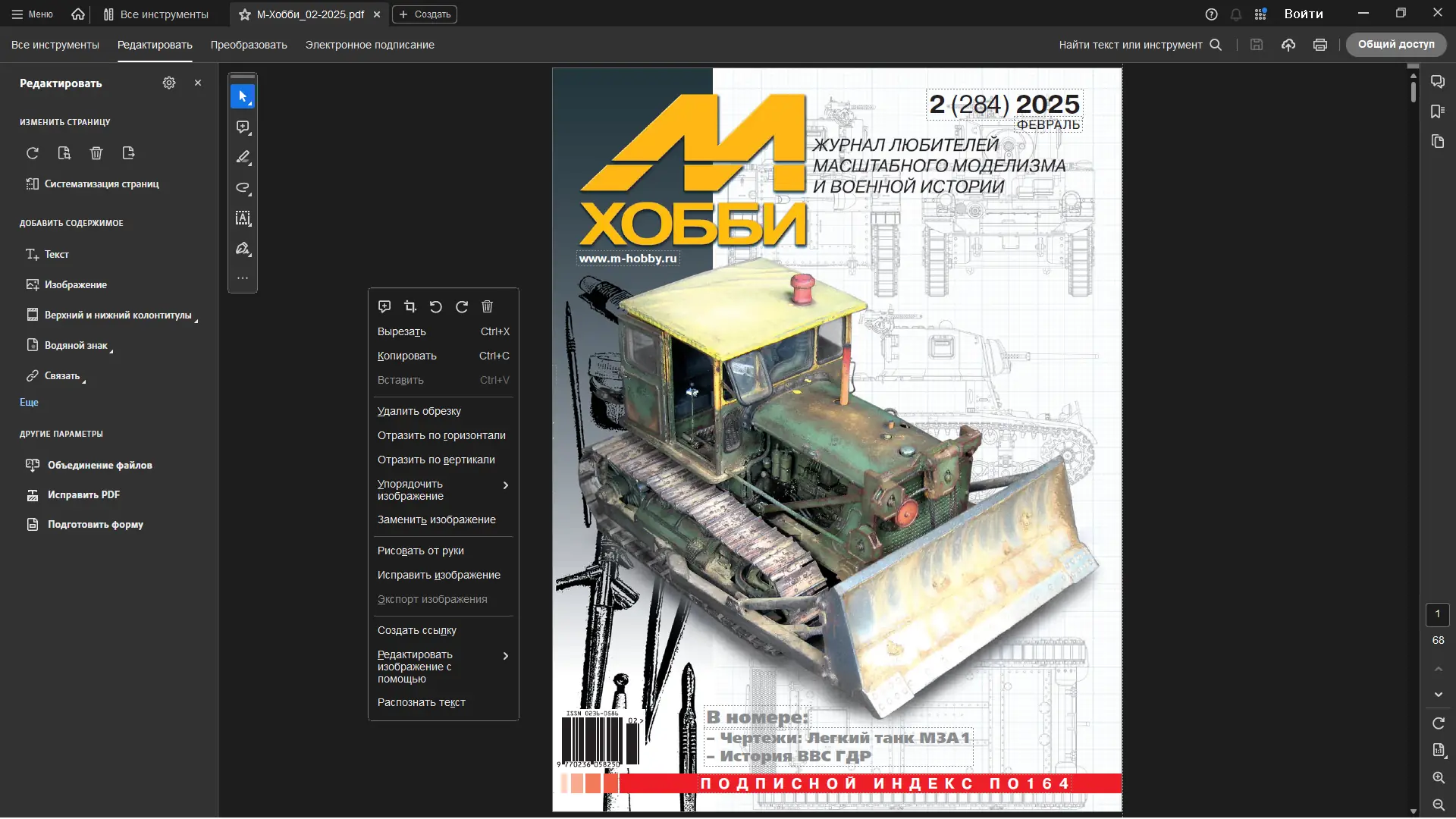Click the crop icon in context menu

[x=410, y=306]
